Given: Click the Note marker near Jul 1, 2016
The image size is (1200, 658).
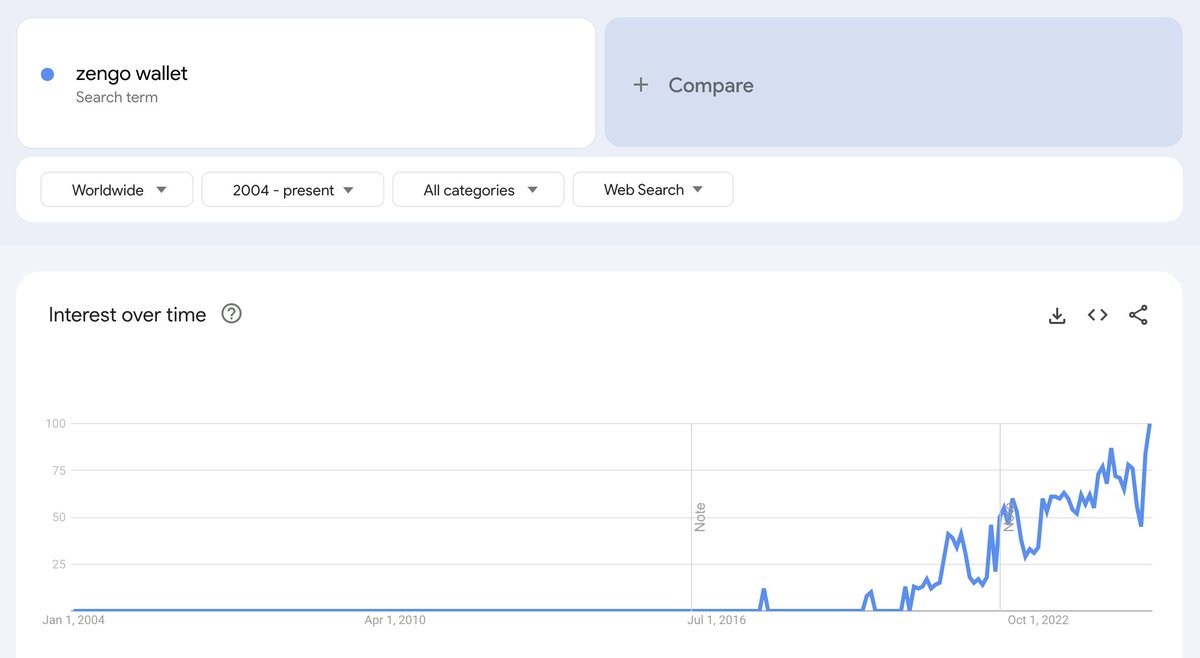Looking at the screenshot, I should 700,517.
